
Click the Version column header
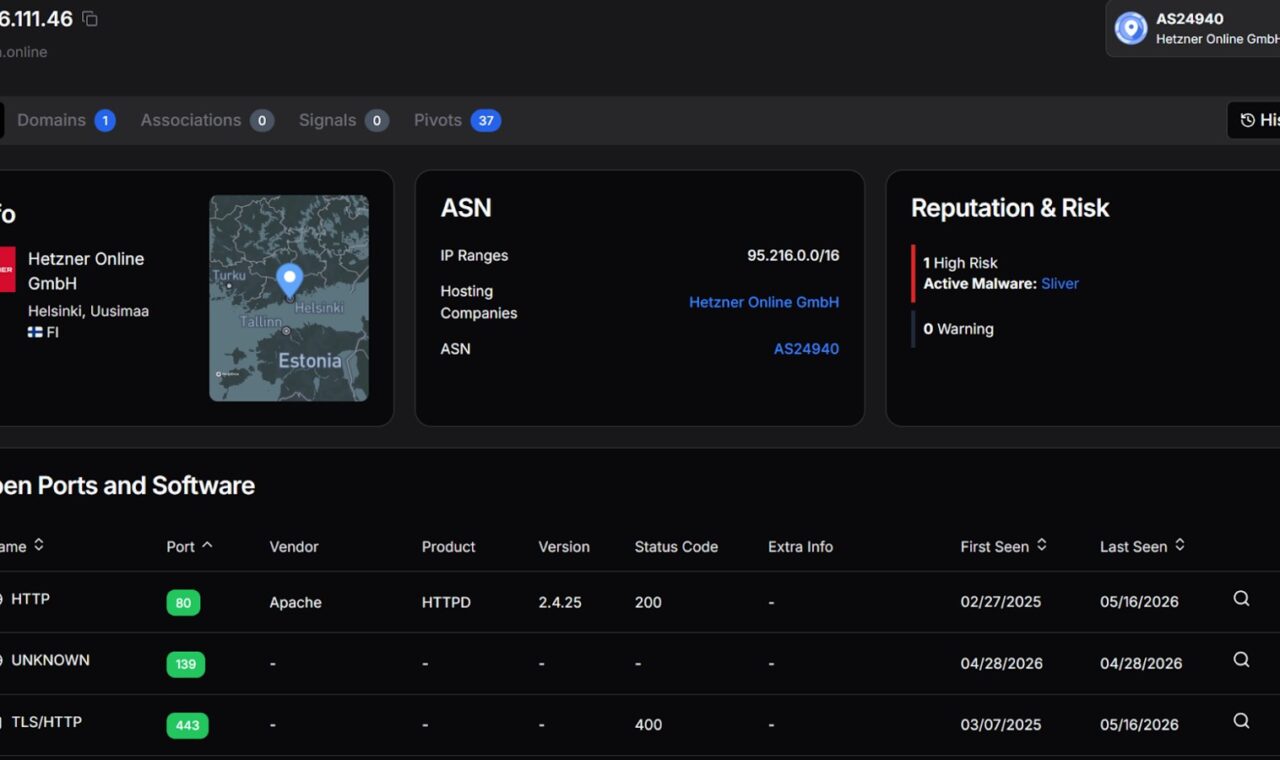(x=564, y=547)
